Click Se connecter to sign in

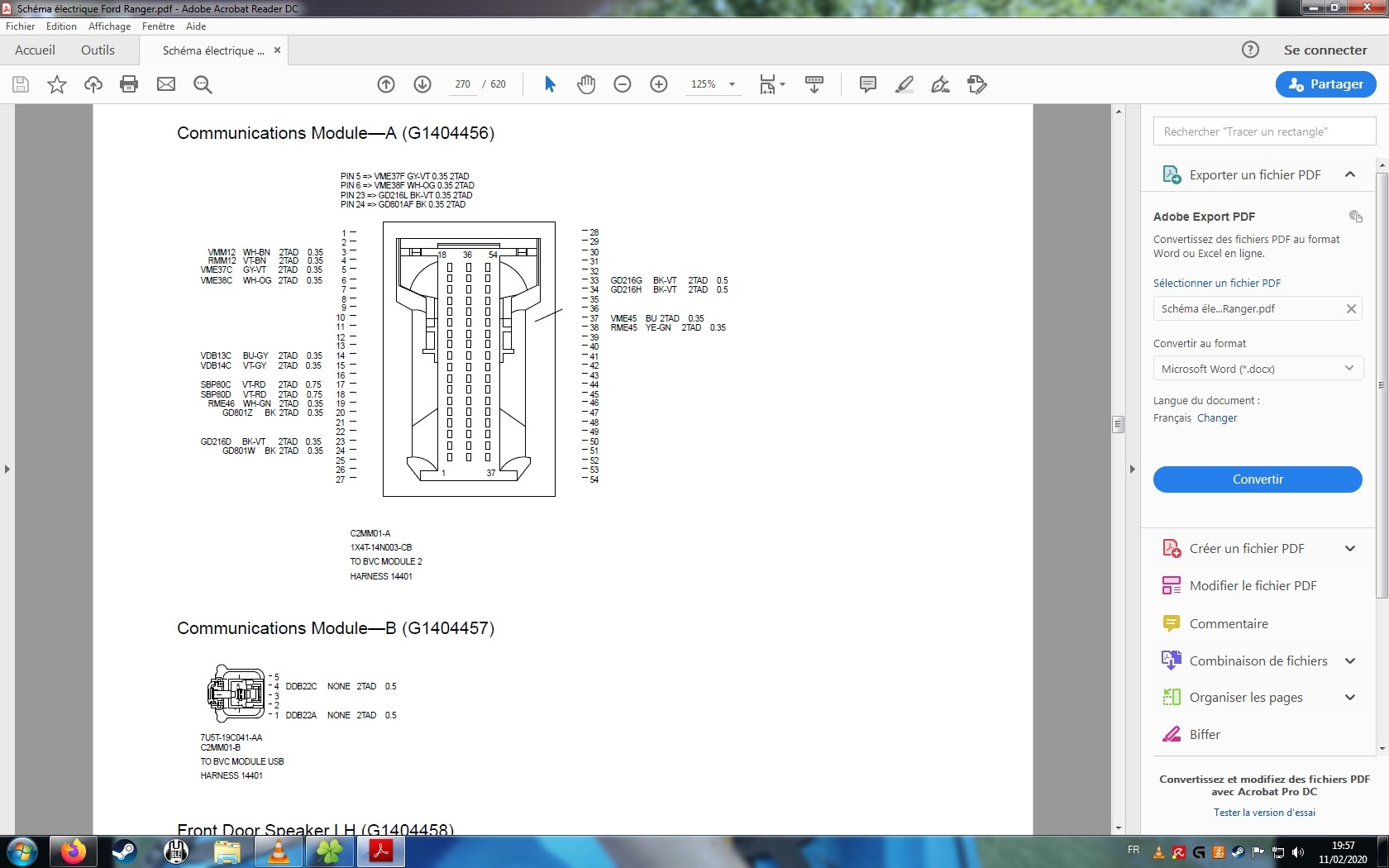tap(1325, 50)
